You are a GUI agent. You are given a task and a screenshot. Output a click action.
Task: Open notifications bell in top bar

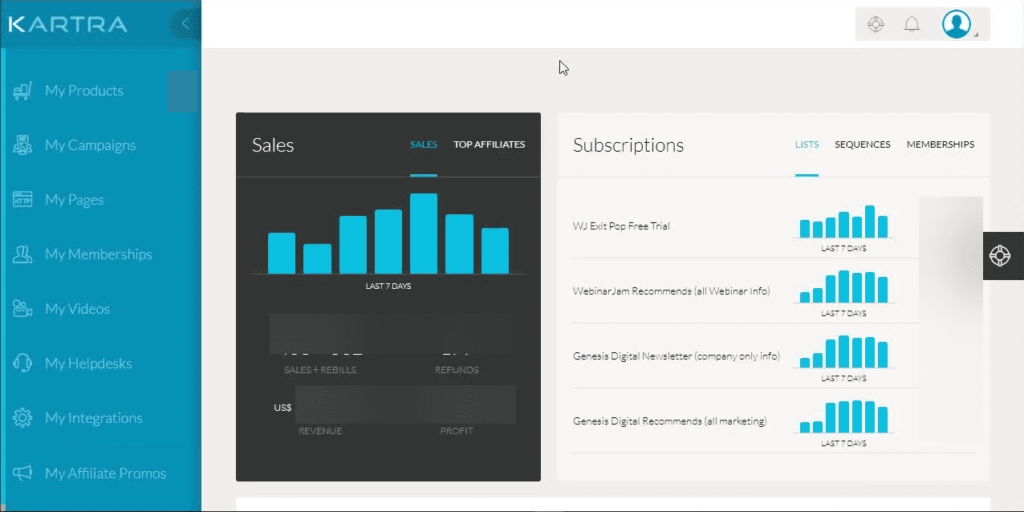coord(912,25)
